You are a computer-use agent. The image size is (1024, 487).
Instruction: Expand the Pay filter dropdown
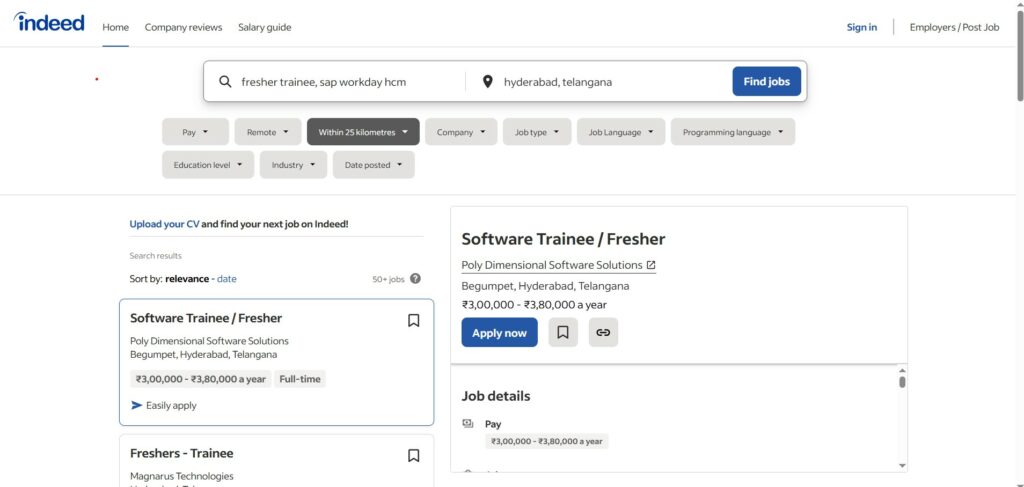tap(195, 132)
